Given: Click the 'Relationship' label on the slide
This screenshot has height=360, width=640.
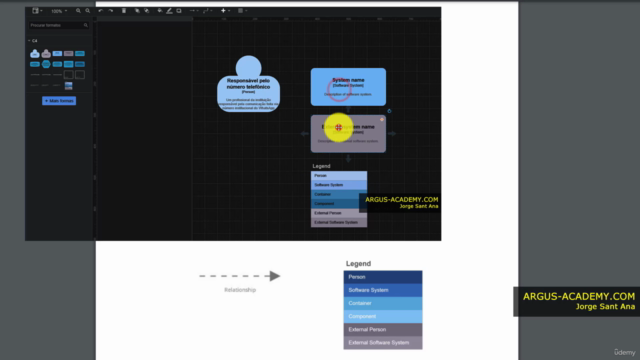Looking at the screenshot, I should (240, 290).
